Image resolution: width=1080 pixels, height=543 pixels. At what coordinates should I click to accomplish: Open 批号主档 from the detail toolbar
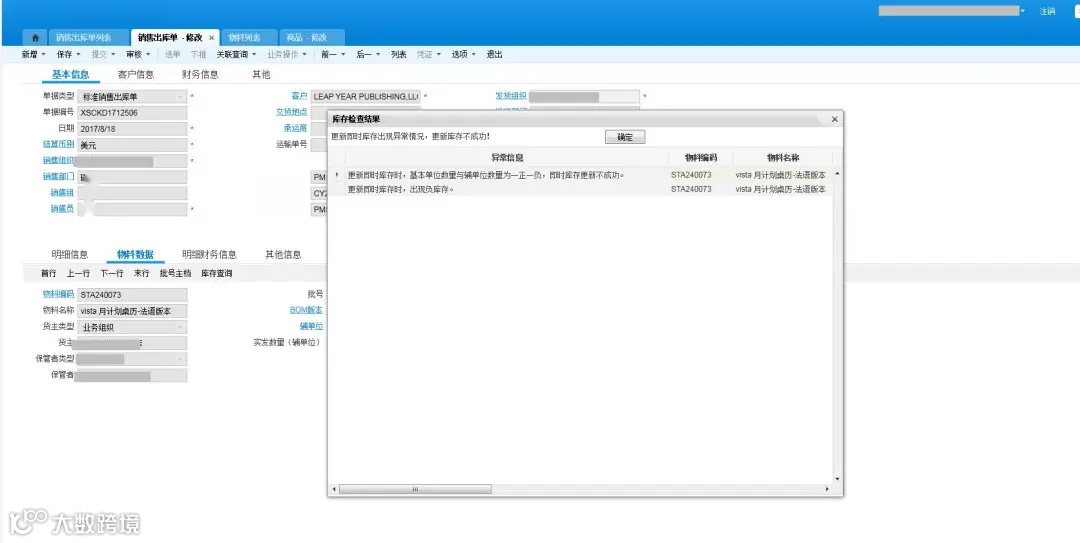pos(175,274)
